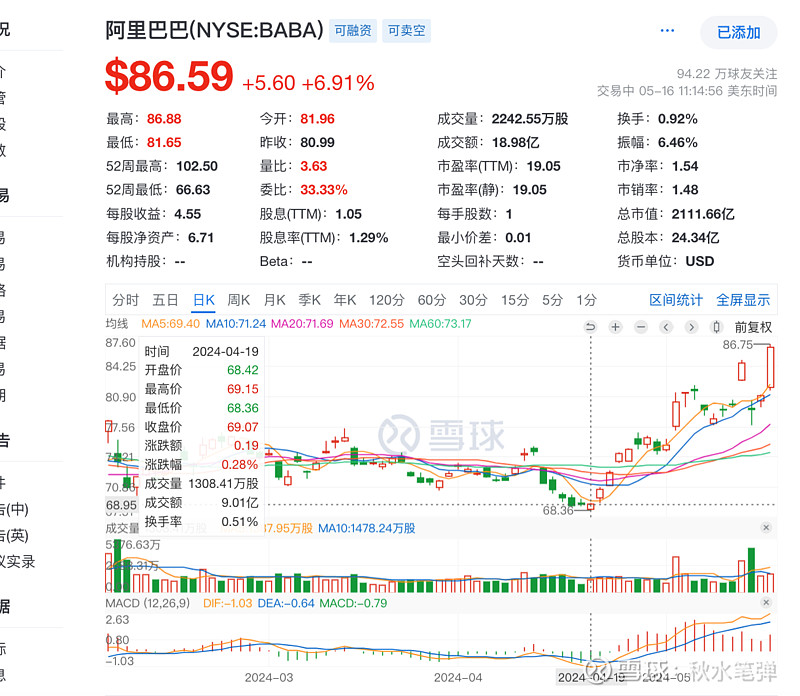The width and height of the screenshot is (800, 696).
Task: Click the latest candlestick on the chart
Action: 770,367
